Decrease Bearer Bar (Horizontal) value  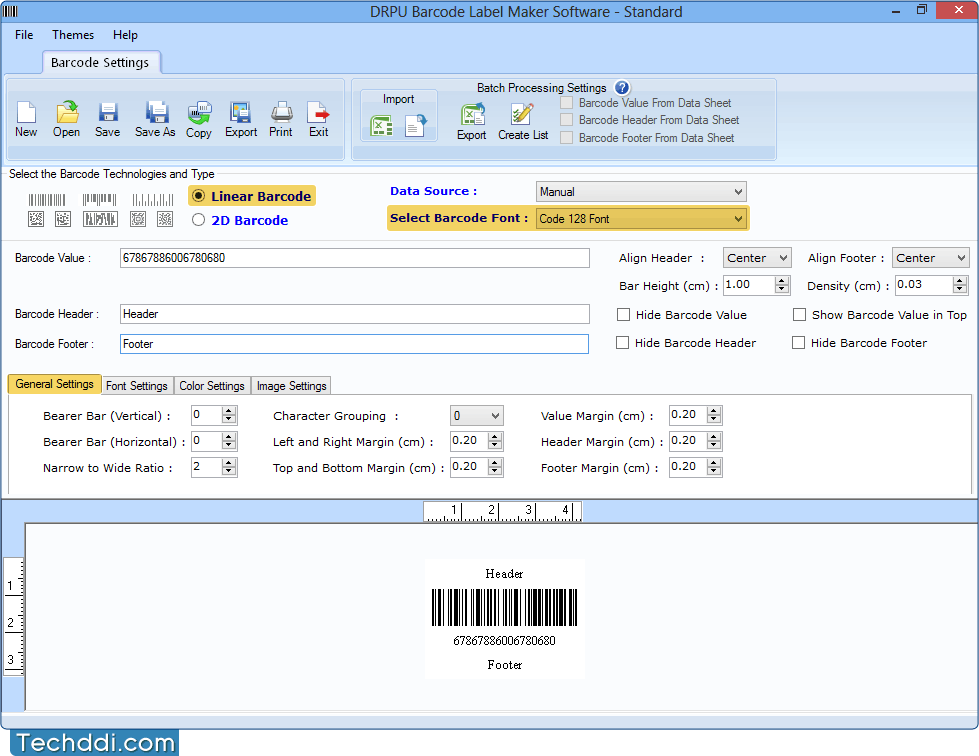tap(229, 446)
